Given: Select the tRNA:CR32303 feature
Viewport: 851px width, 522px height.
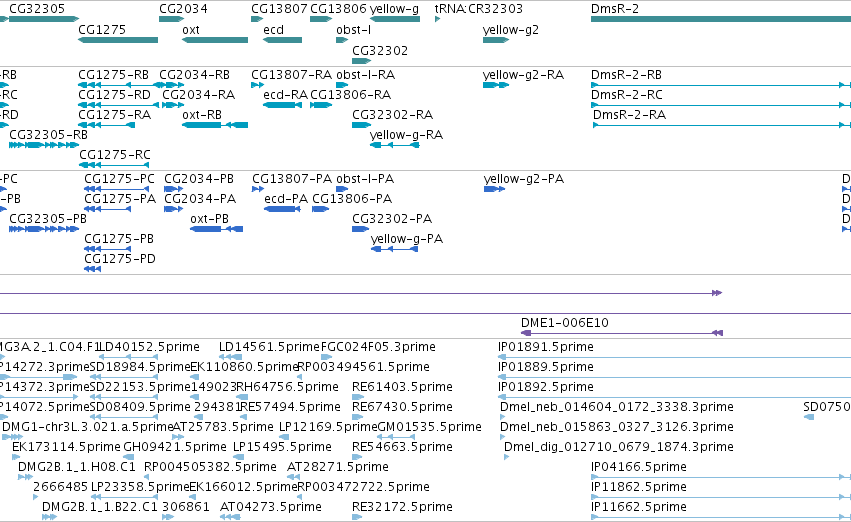Looking at the screenshot, I should [x=437, y=19].
